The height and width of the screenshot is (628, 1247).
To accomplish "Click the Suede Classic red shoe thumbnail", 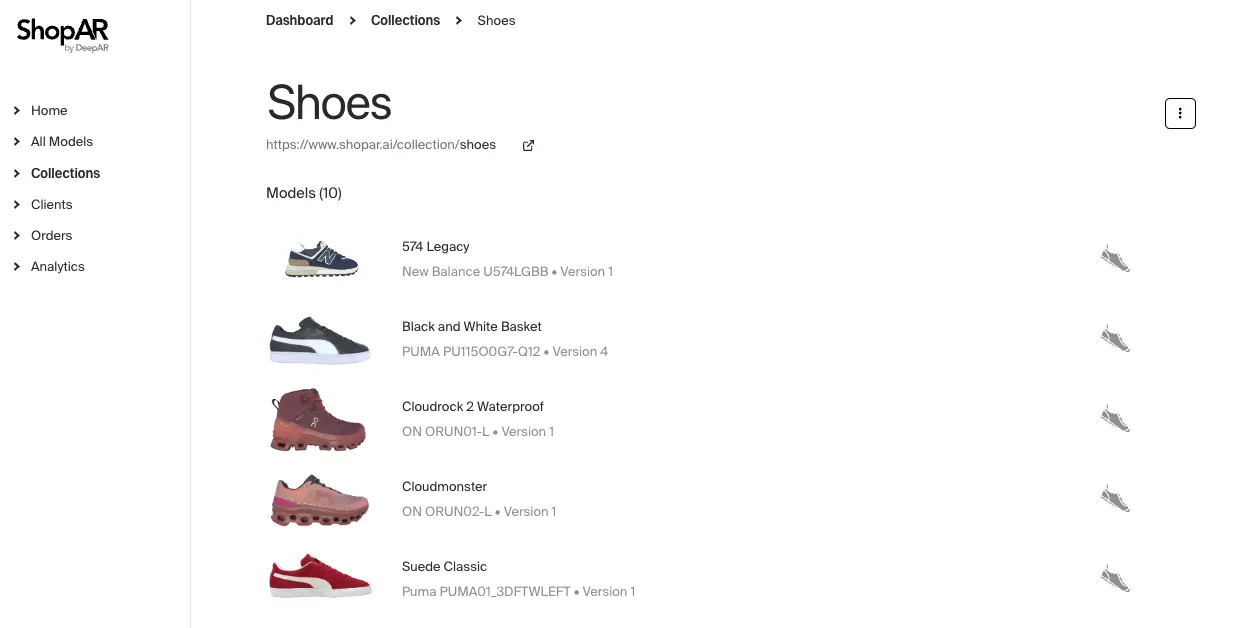I will tap(320, 577).
